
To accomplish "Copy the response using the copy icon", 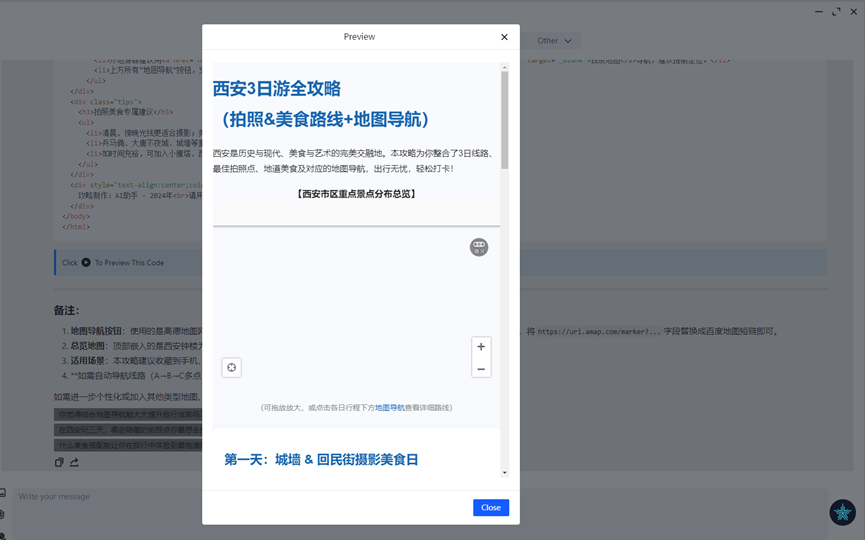I will 59,462.
